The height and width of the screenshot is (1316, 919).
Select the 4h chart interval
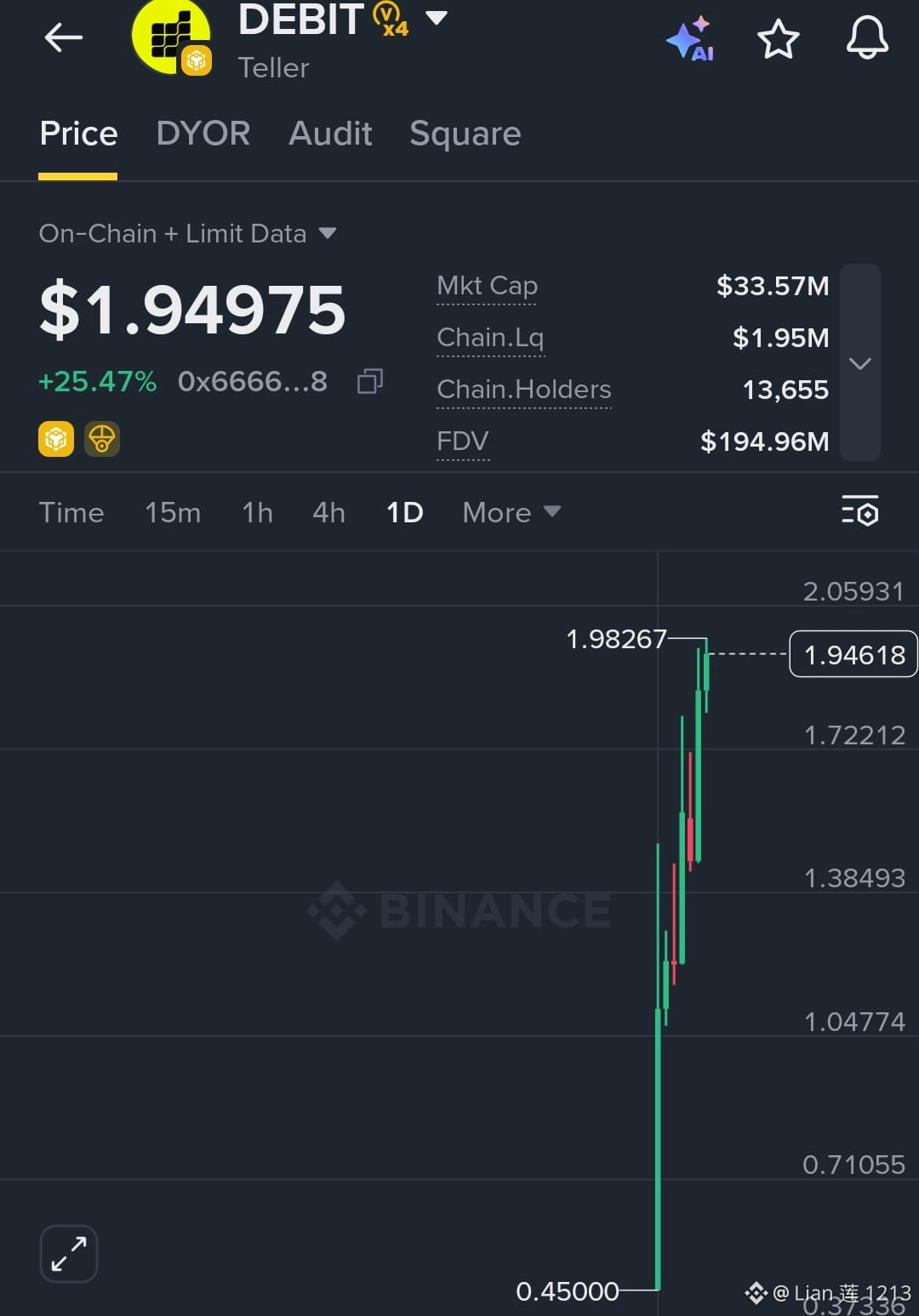tap(328, 512)
